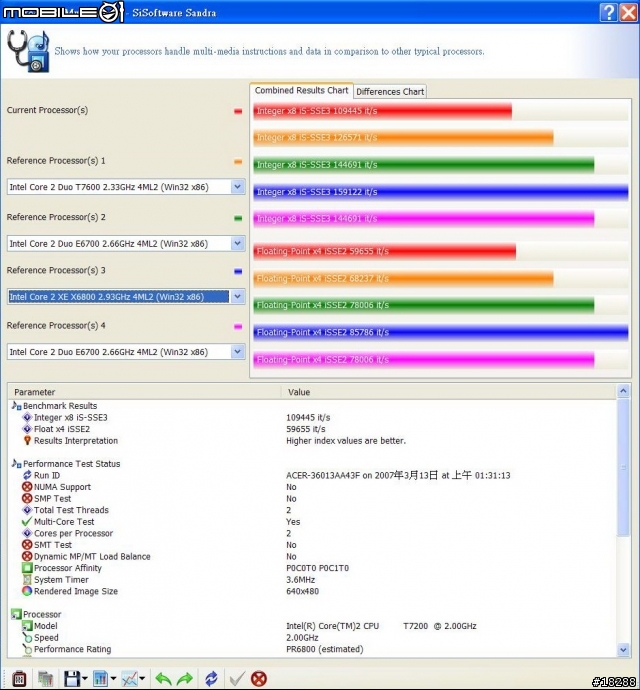Click the SMP Test red X icon
This screenshot has height=690, width=640.
[27, 498]
